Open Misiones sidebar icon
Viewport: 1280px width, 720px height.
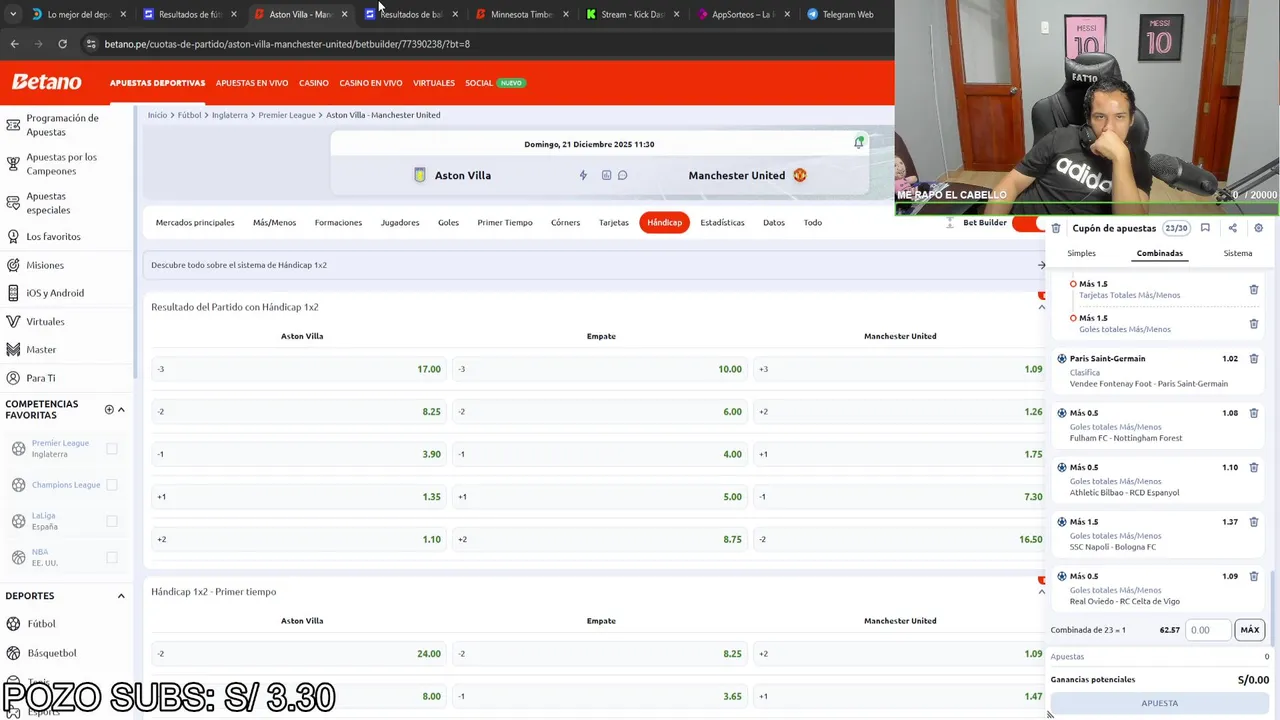coord(13,265)
